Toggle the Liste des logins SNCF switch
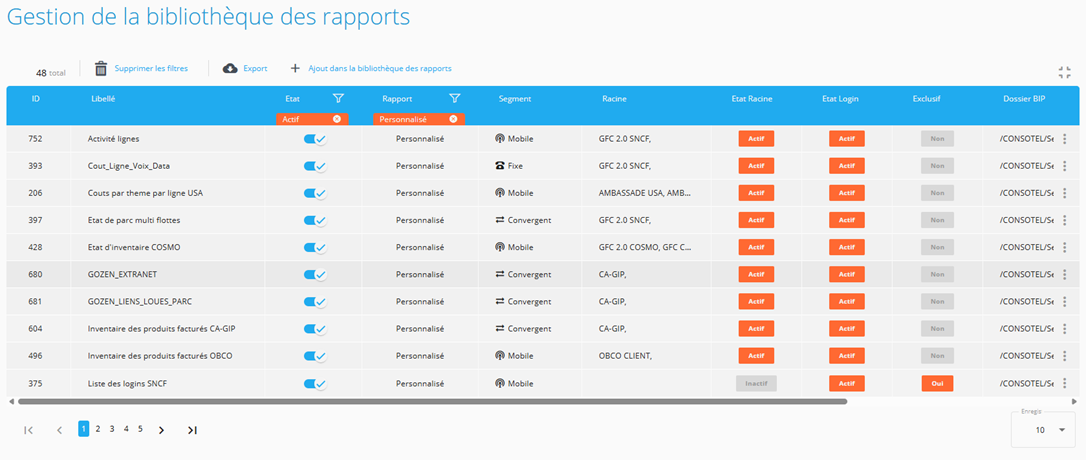This screenshot has width=1086, height=460. pyautogui.click(x=315, y=383)
